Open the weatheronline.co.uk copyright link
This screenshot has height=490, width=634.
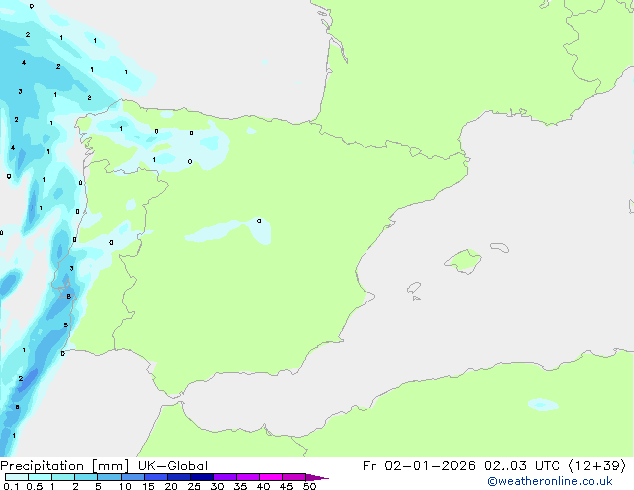tap(550, 481)
